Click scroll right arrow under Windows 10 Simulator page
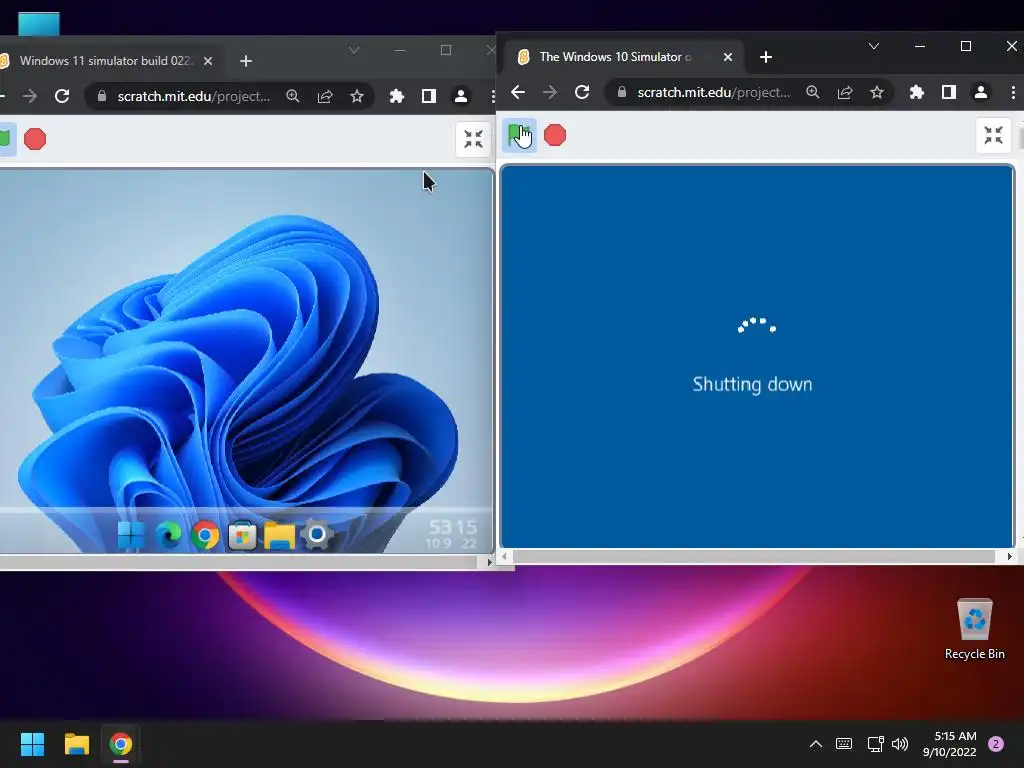1024x768 pixels. click(1010, 556)
